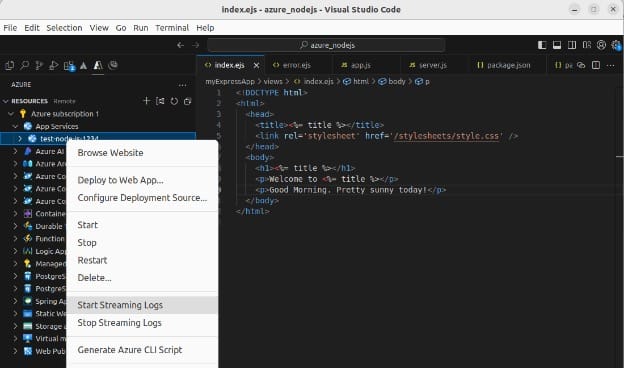Image resolution: width=624 pixels, height=368 pixels.
Task: Open the editor More Actions ellipsis
Action: pos(610,65)
